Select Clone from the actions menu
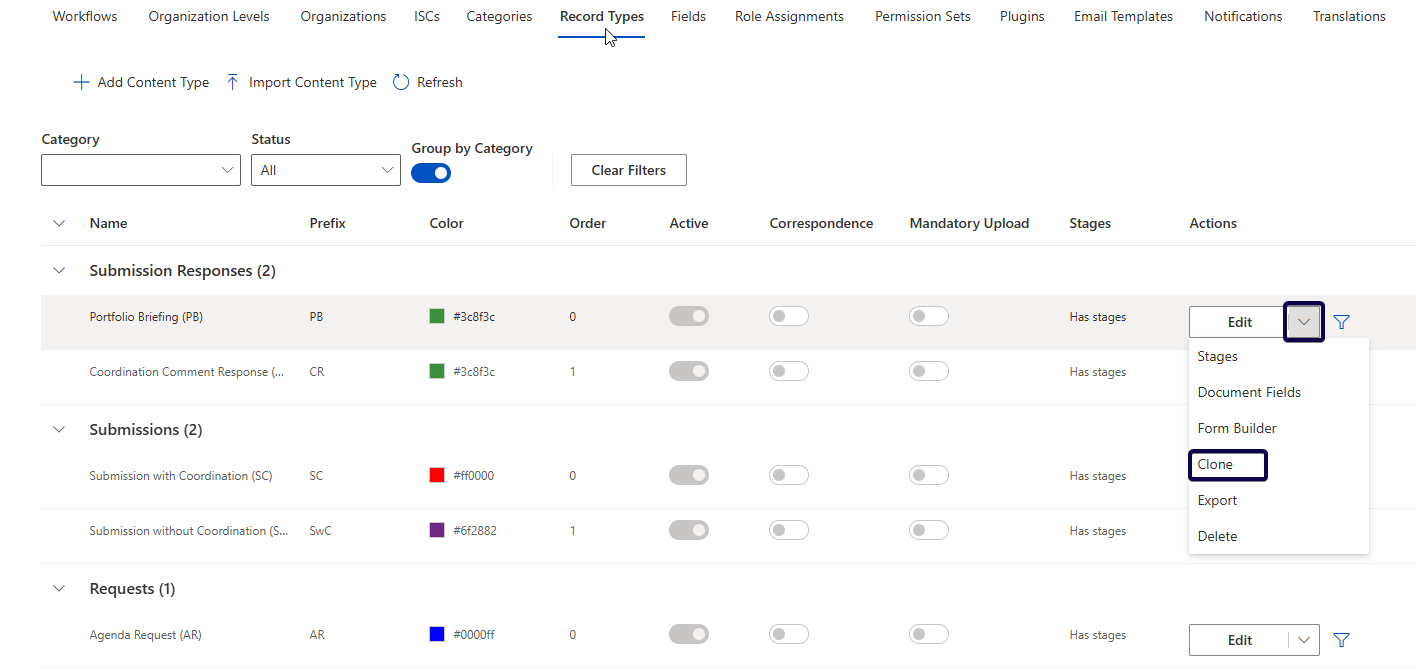 click(1216, 465)
